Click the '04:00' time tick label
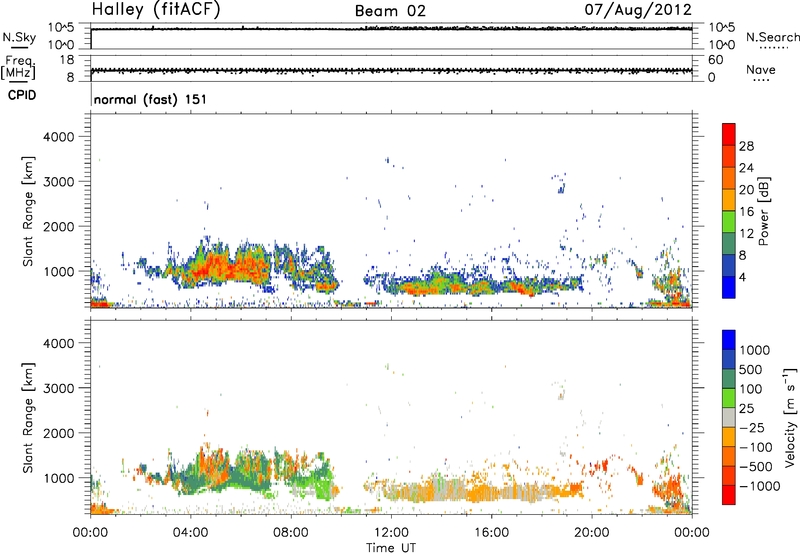The height and width of the screenshot is (554, 800). click(190, 533)
